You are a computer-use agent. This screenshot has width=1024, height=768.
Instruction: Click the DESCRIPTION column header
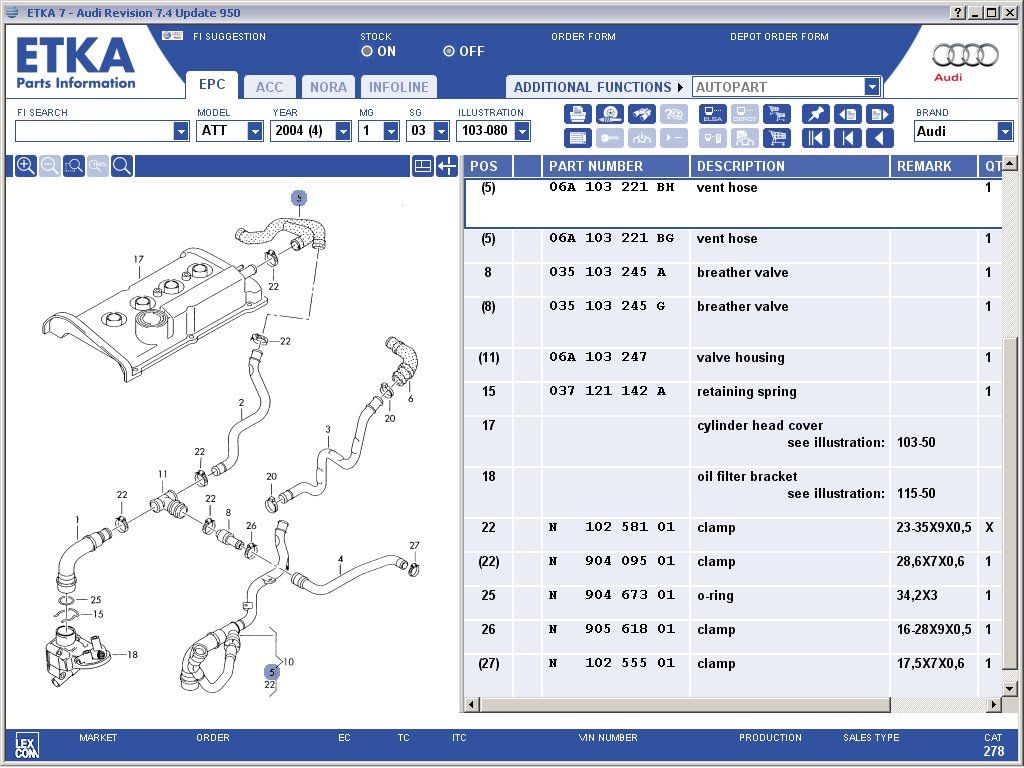point(790,166)
